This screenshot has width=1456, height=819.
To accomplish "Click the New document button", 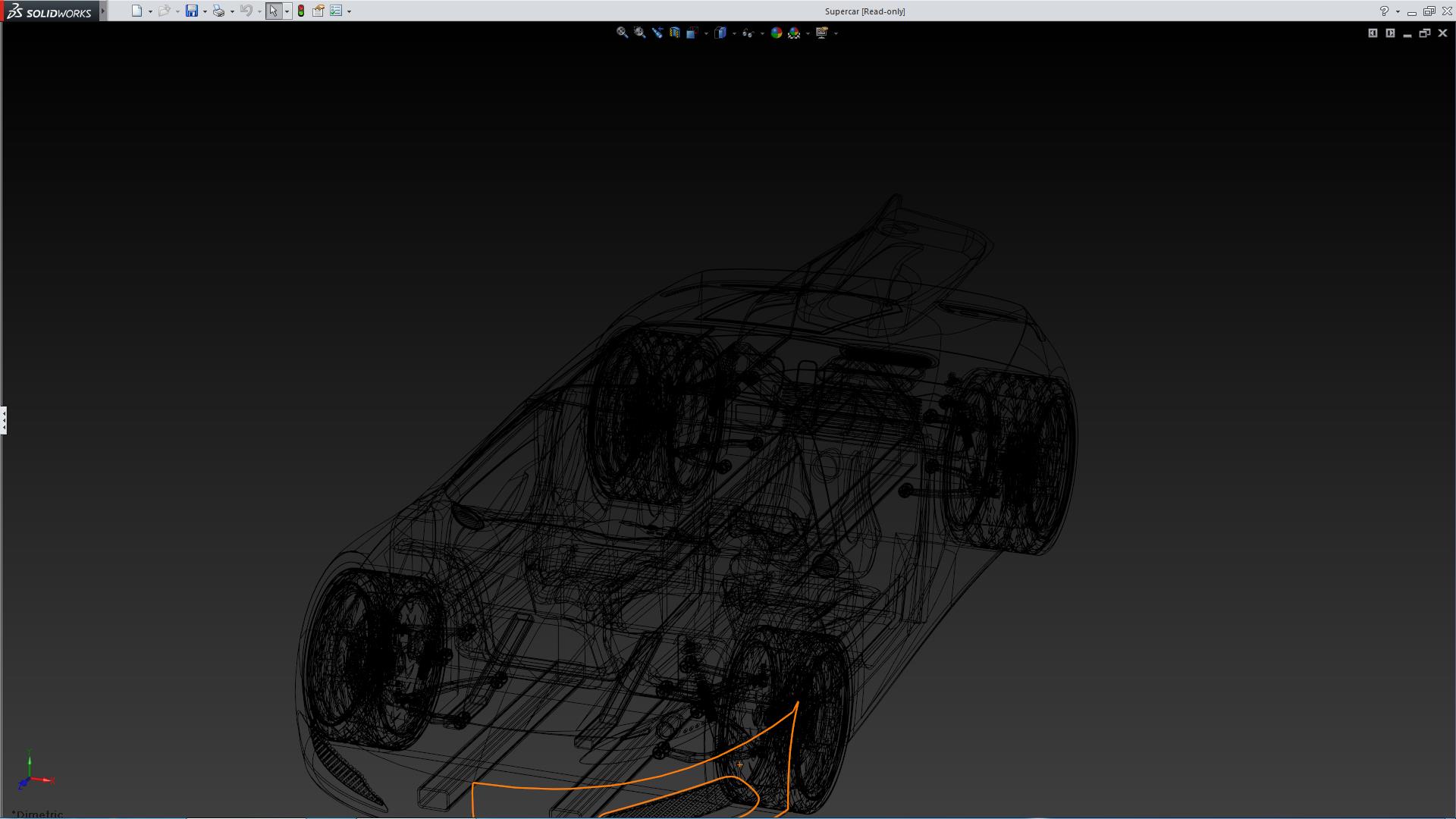I will tap(136, 11).
